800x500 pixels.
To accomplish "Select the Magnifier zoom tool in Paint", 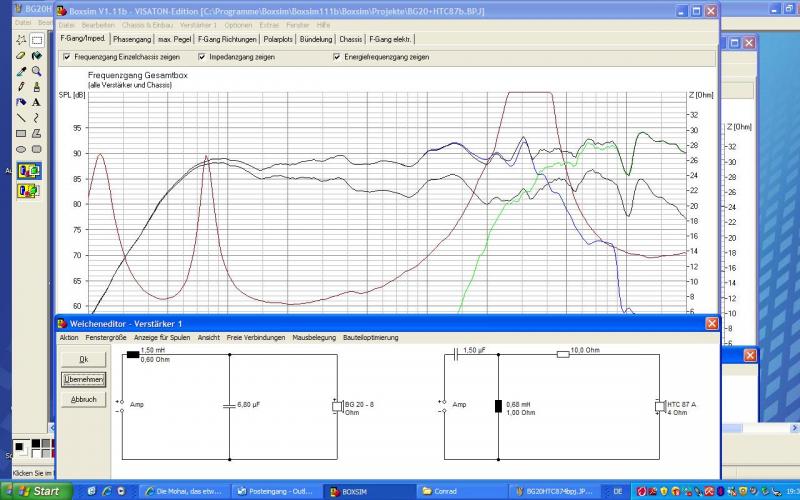I will [x=37, y=71].
